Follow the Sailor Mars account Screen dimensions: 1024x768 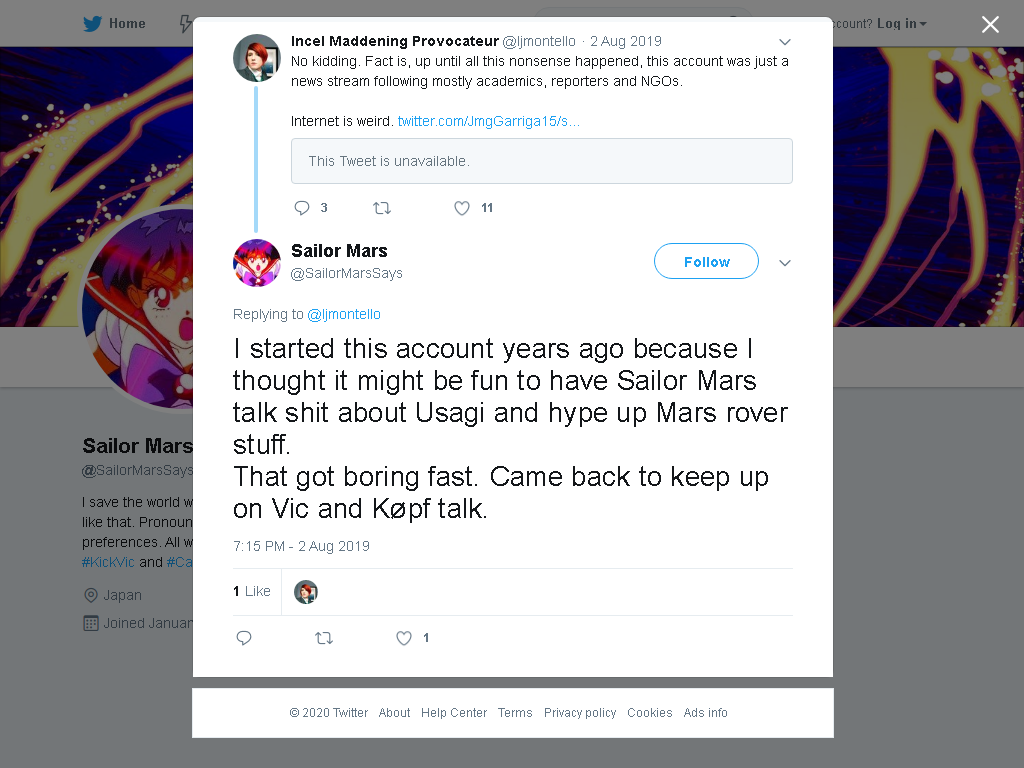click(x=707, y=261)
